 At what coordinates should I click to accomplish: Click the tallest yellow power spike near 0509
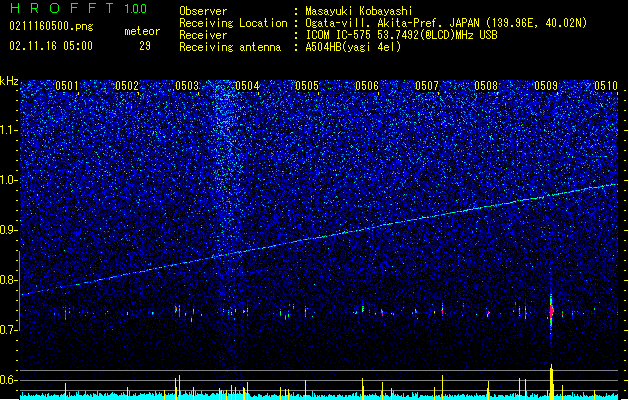552,382
